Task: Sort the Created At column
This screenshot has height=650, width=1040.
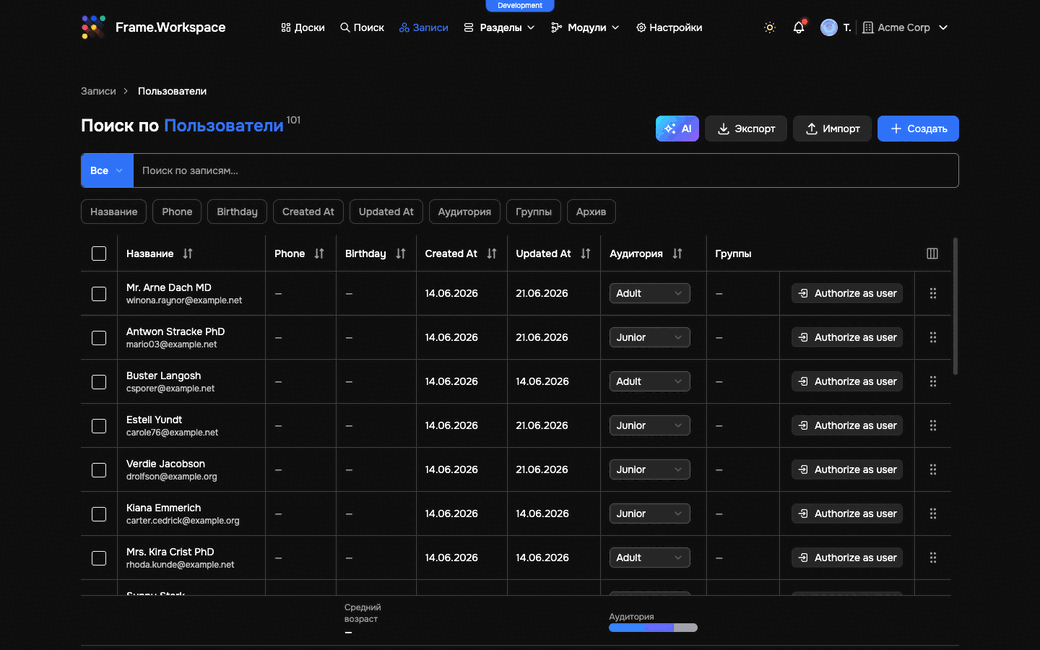Action: (x=491, y=253)
